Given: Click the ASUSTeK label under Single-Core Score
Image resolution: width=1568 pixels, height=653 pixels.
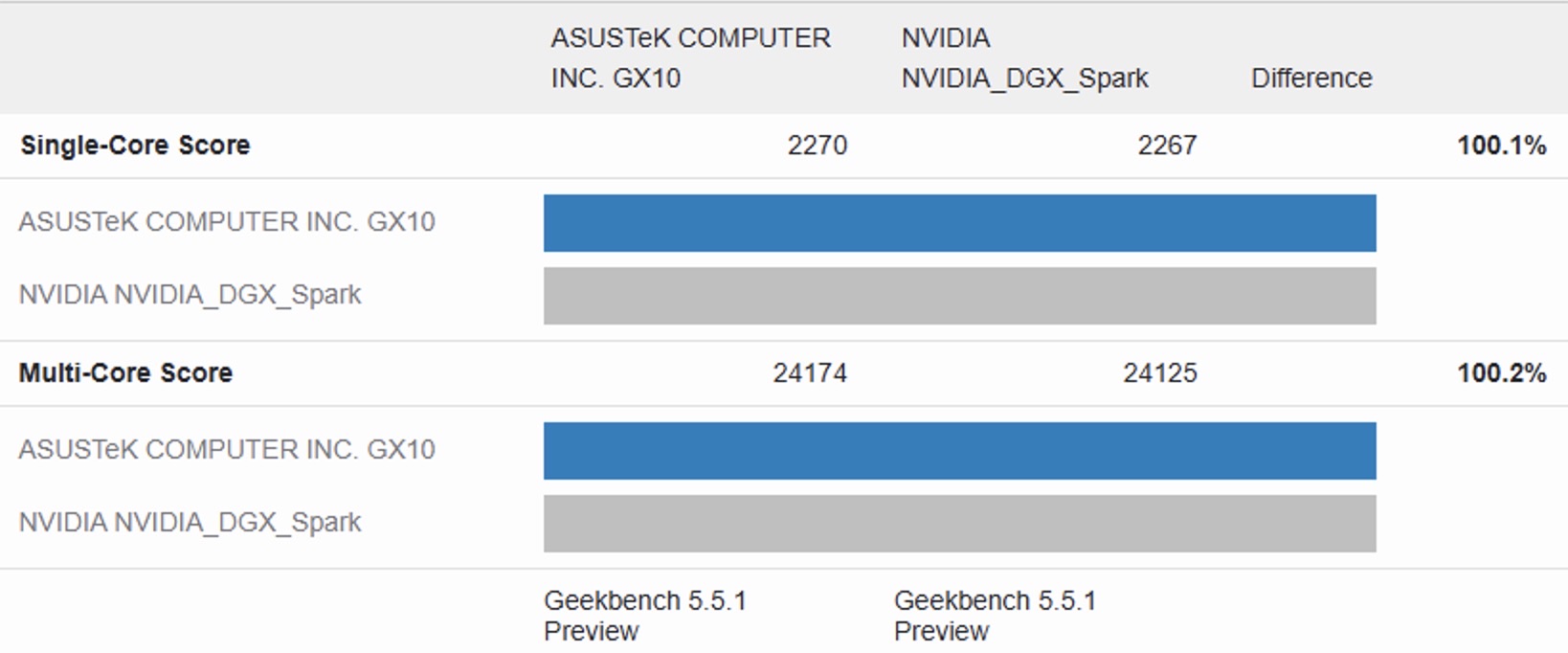Looking at the screenshot, I should pos(227,222).
